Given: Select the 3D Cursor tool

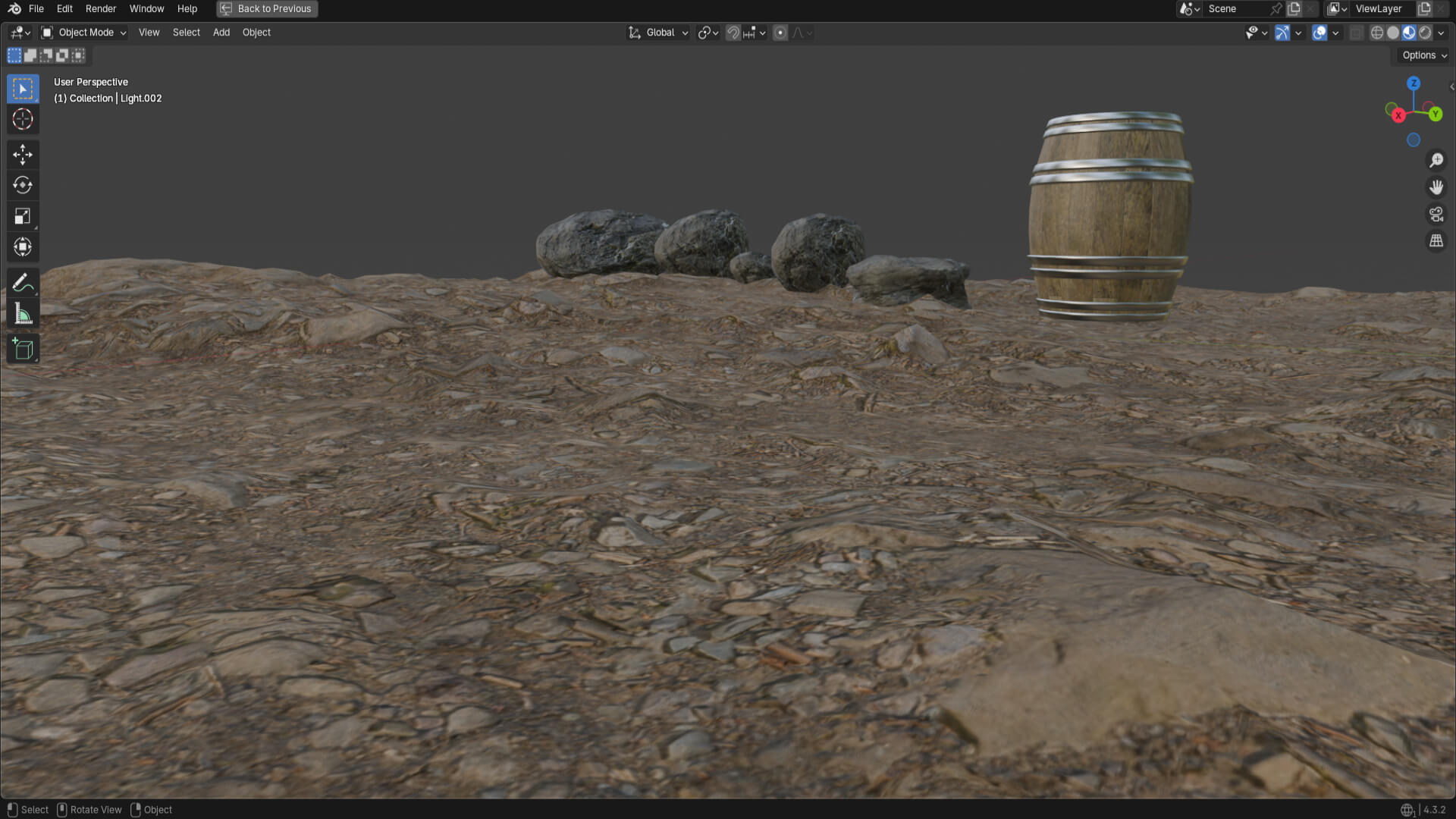Looking at the screenshot, I should (23, 119).
